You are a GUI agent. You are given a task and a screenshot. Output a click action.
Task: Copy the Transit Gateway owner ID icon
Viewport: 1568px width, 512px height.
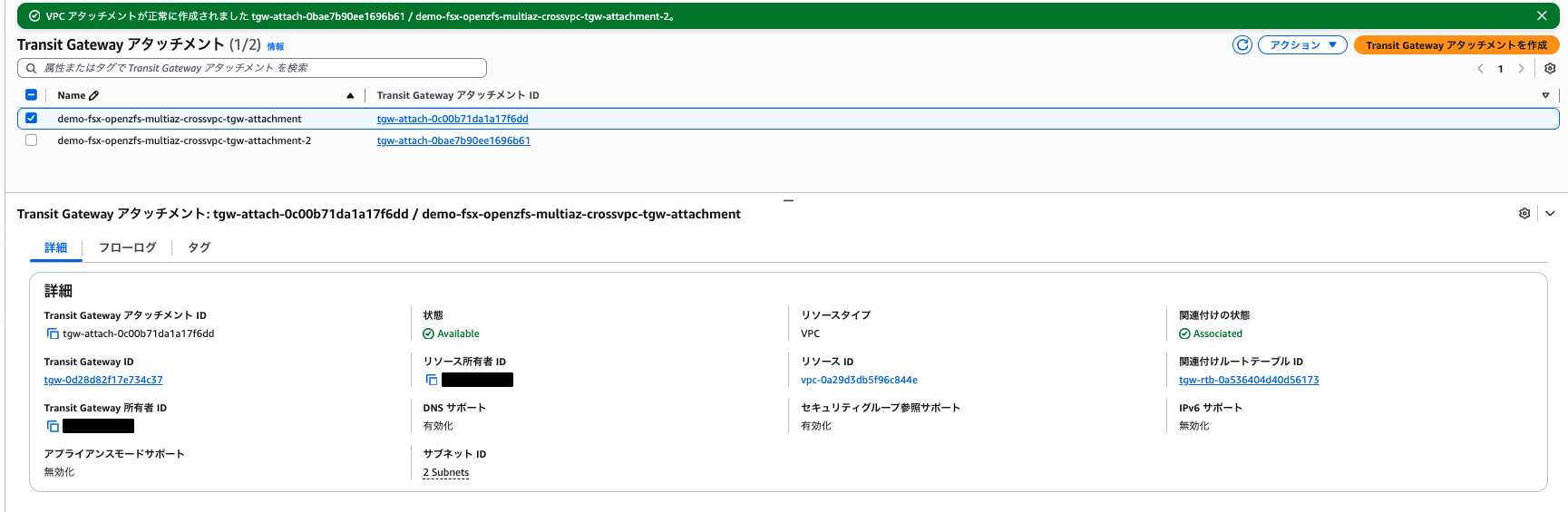(x=53, y=426)
